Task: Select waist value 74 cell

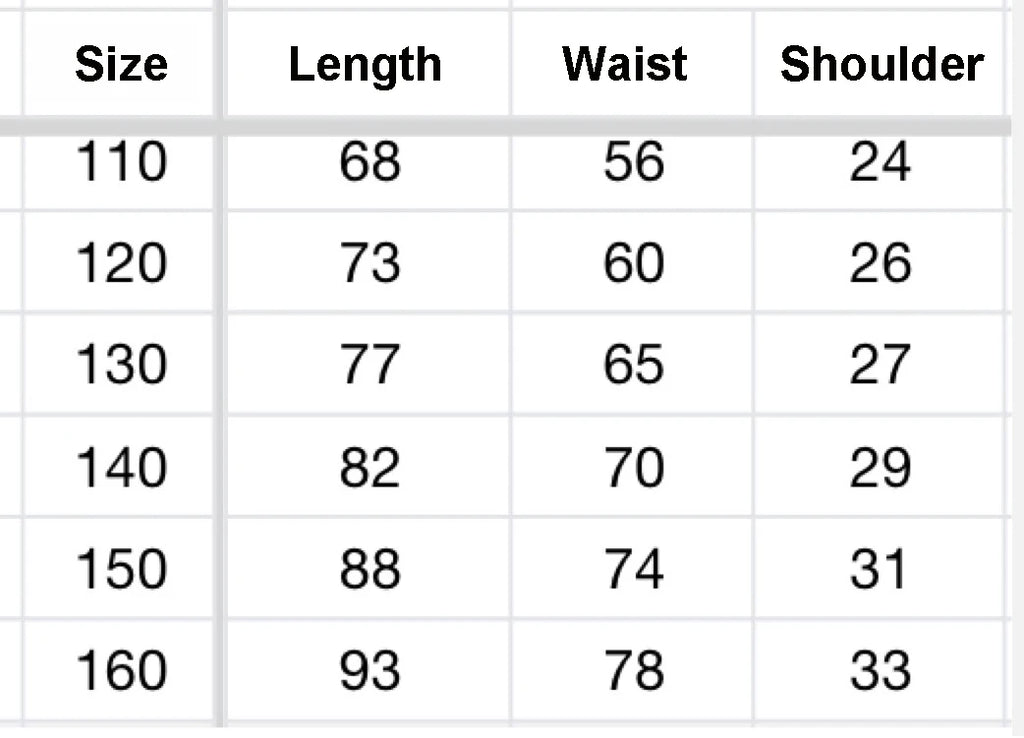Action: point(633,569)
